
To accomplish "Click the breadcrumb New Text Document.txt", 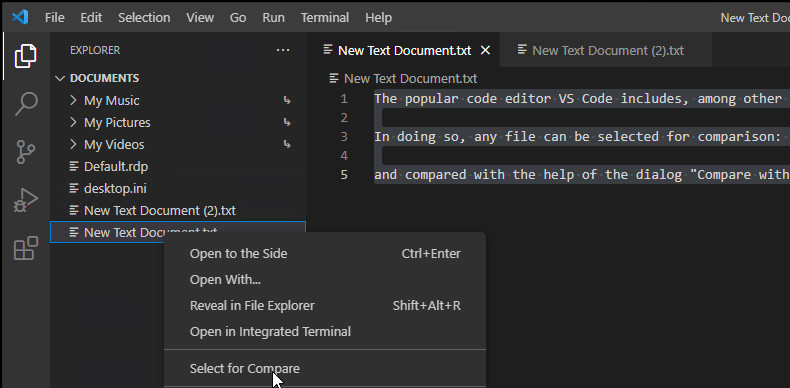I will click(410, 79).
